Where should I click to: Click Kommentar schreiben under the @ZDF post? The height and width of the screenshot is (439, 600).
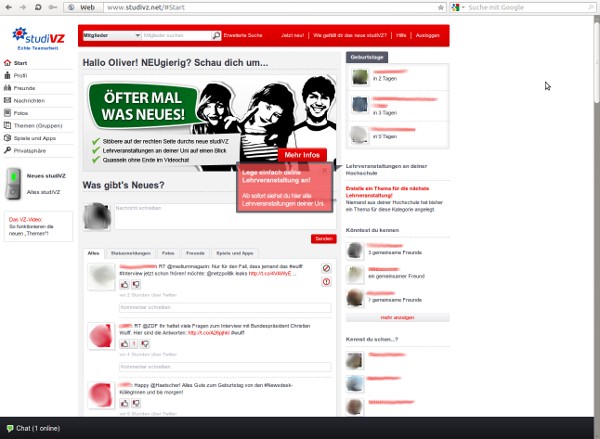click(225, 367)
